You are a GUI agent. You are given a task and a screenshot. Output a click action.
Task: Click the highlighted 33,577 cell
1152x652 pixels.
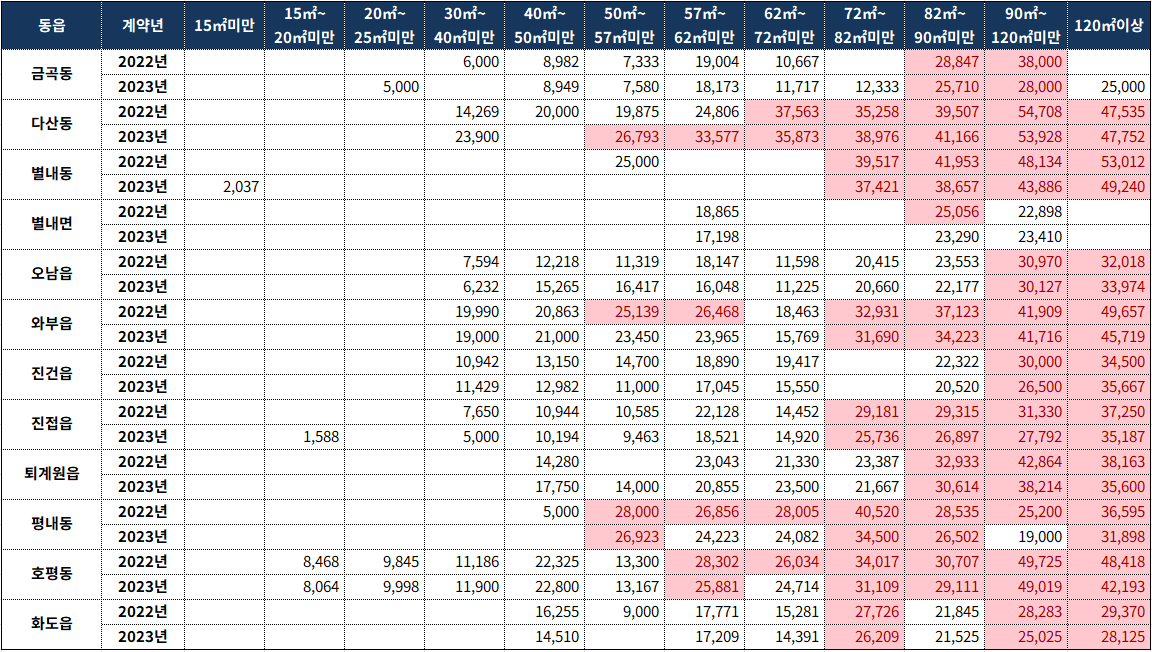pos(704,137)
